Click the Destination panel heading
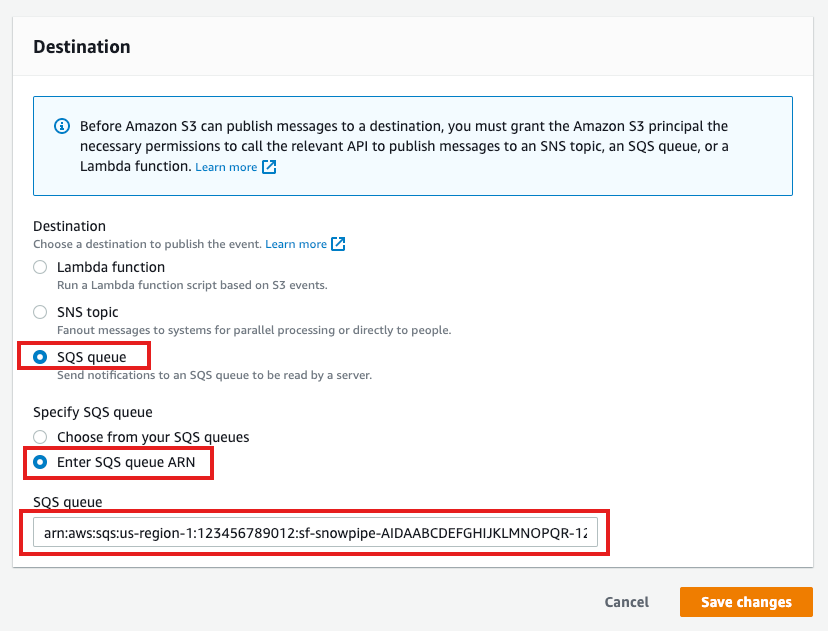This screenshot has width=828, height=631. coord(82,47)
